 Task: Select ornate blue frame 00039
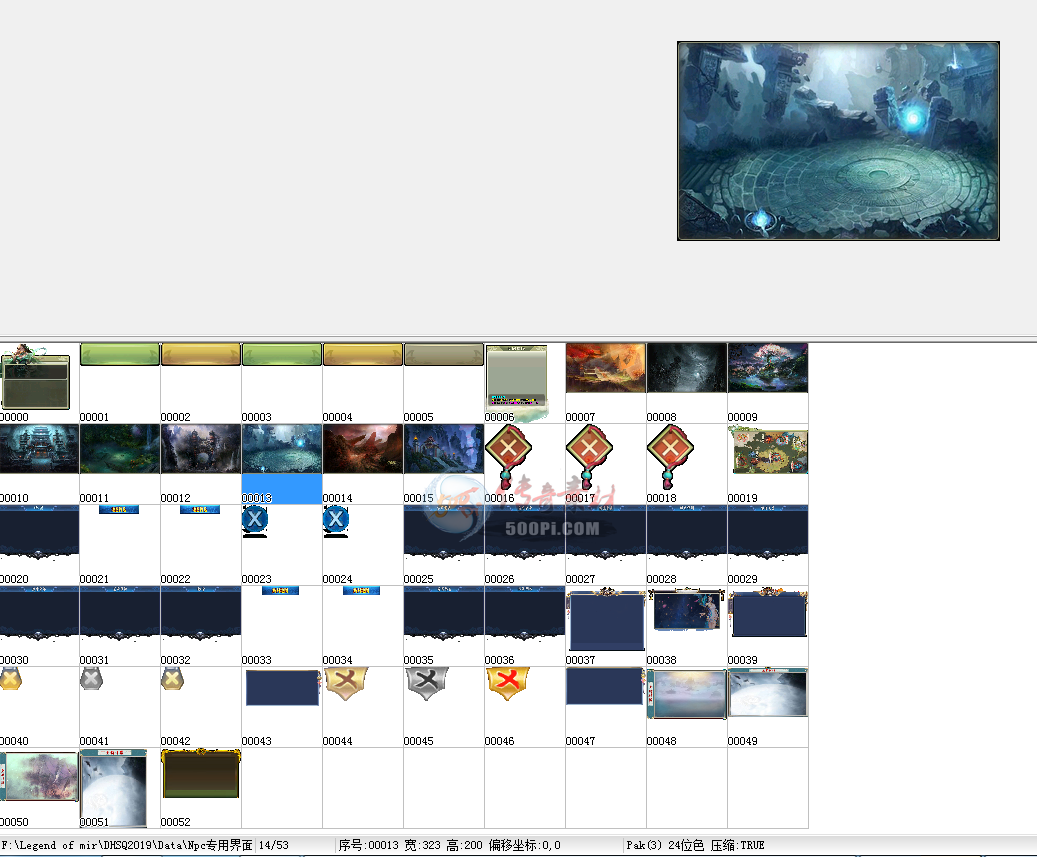tap(768, 612)
